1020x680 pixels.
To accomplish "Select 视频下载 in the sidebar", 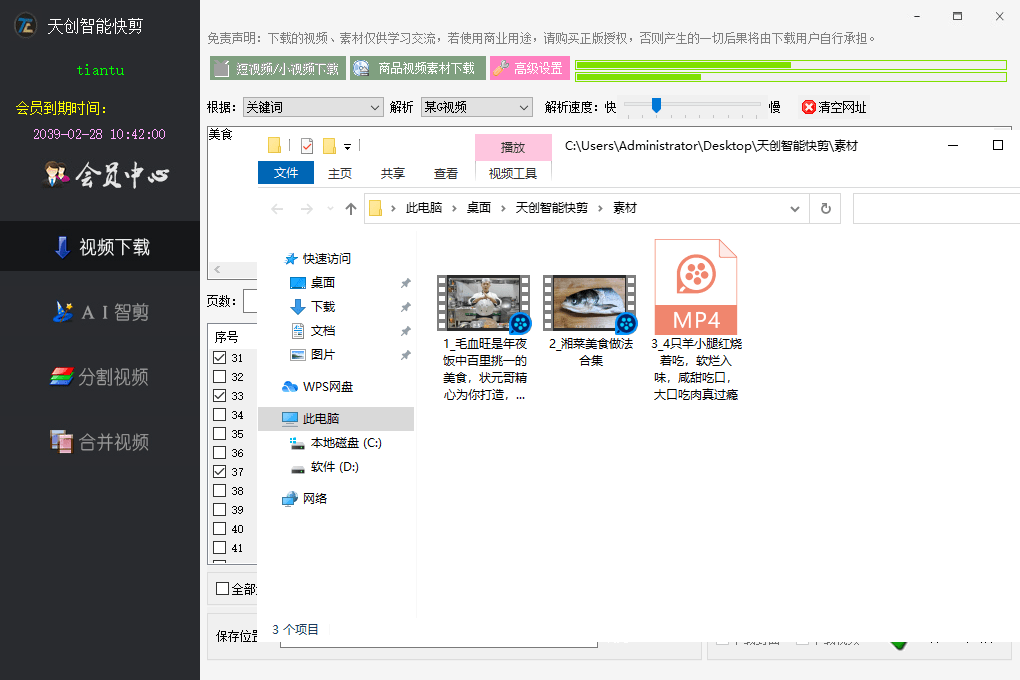I will (100, 247).
